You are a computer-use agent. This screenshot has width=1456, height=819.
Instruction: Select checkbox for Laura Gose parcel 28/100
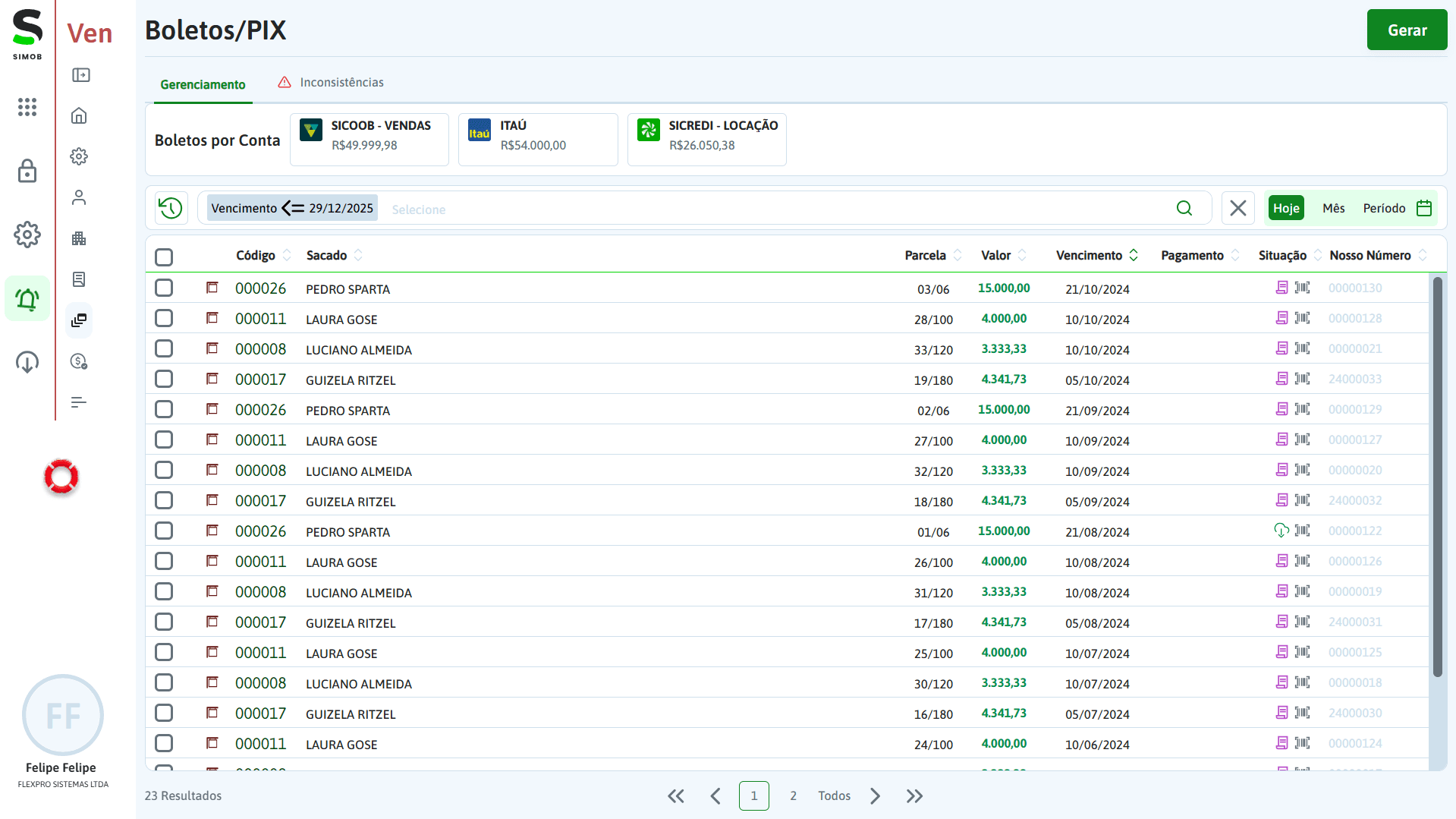click(164, 318)
